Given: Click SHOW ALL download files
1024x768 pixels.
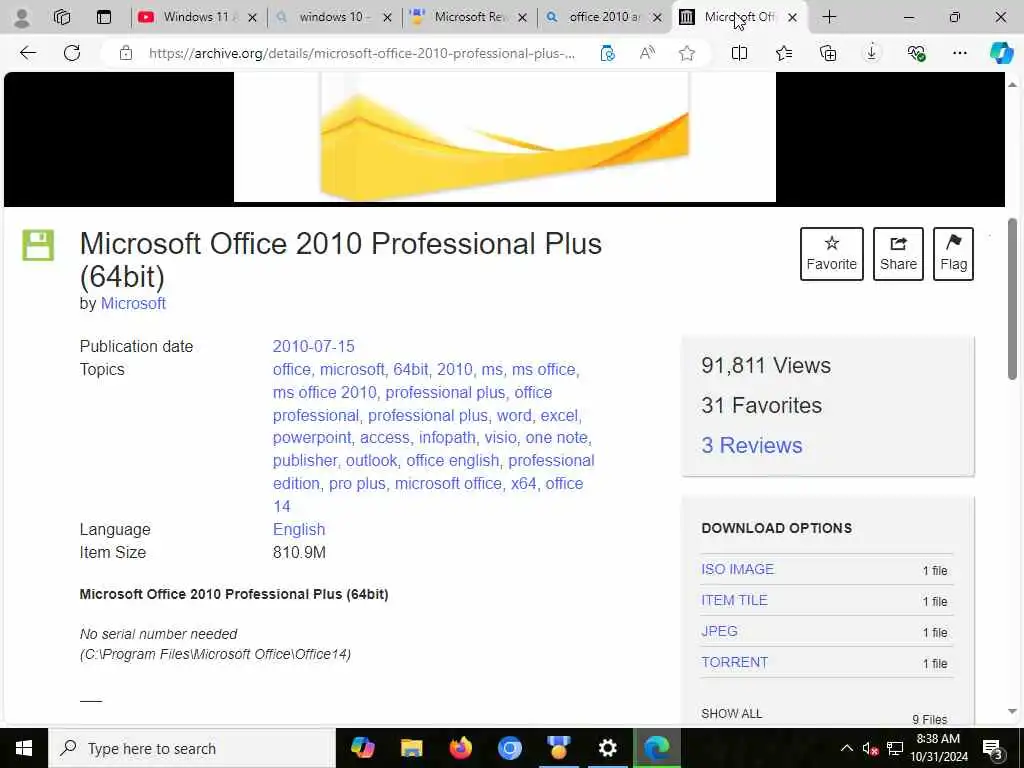Looking at the screenshot, I should pos(731,714).
